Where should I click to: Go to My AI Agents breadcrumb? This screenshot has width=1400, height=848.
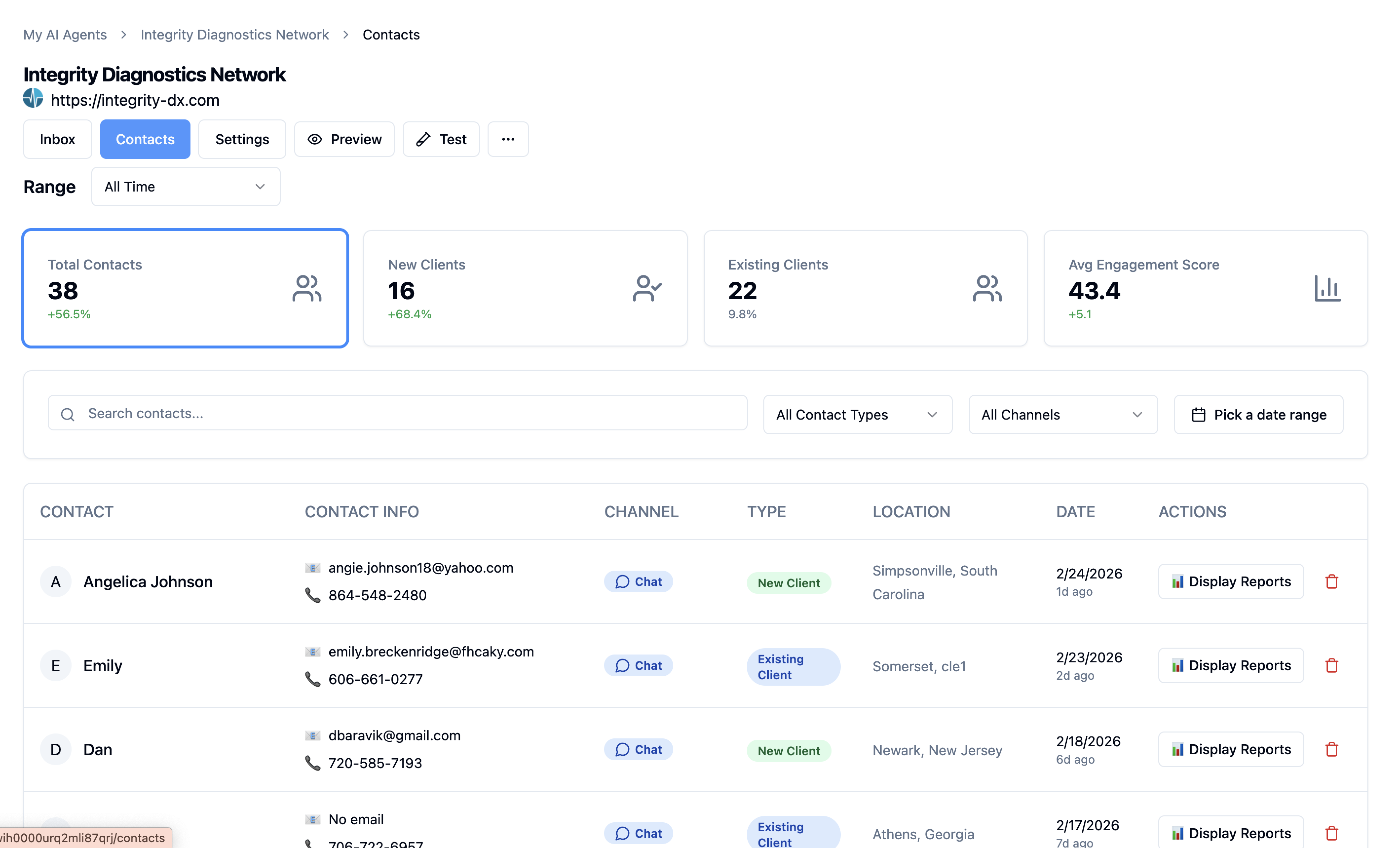click(65, 35)
